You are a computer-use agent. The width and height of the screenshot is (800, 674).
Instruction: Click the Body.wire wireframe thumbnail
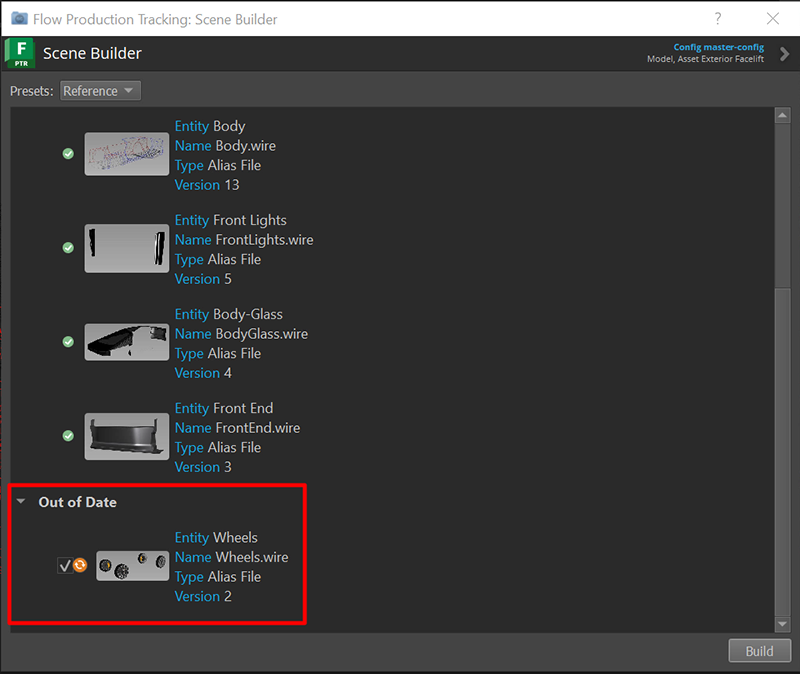click(127, 154)
